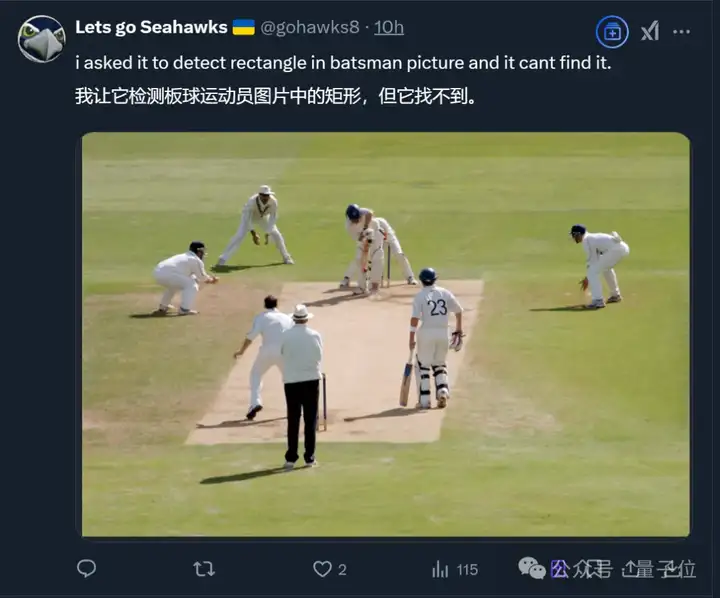Click the English tweet text
The image size is (720, 598).
click(343, 63)
